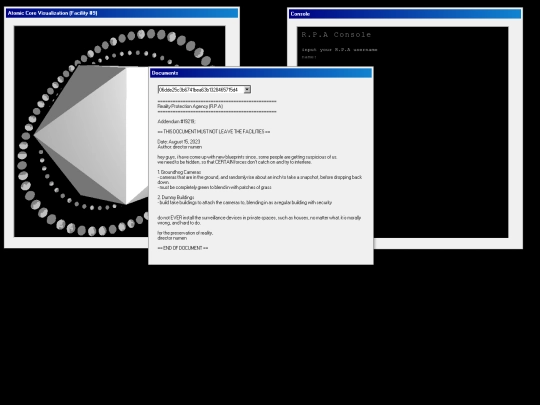Click the 'Date: August 15, 2023' line
Screen dimensions: 540x405
coord(179,142)
